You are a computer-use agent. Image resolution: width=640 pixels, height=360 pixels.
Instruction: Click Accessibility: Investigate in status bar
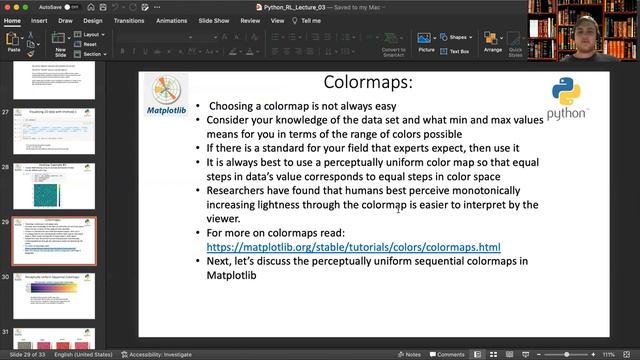coord(156,354)
